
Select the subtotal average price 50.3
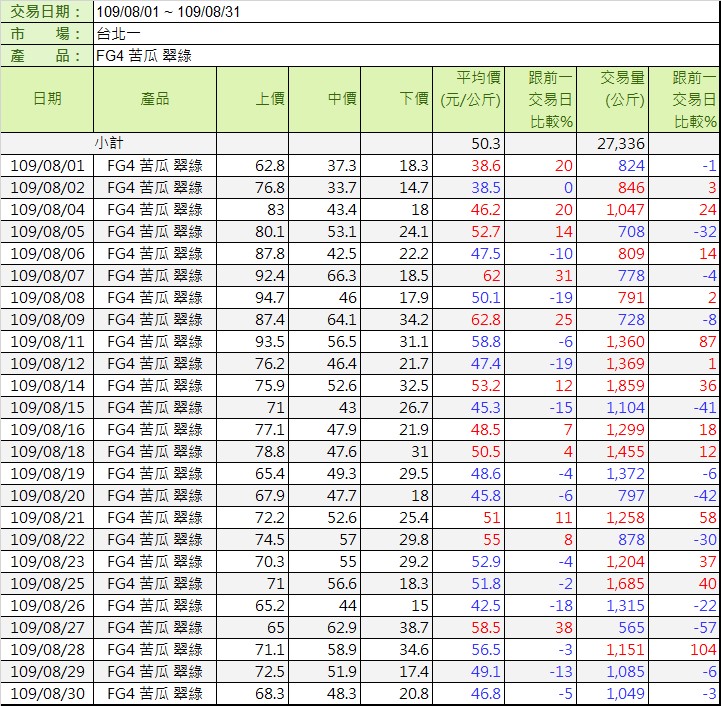pos(485,144)
